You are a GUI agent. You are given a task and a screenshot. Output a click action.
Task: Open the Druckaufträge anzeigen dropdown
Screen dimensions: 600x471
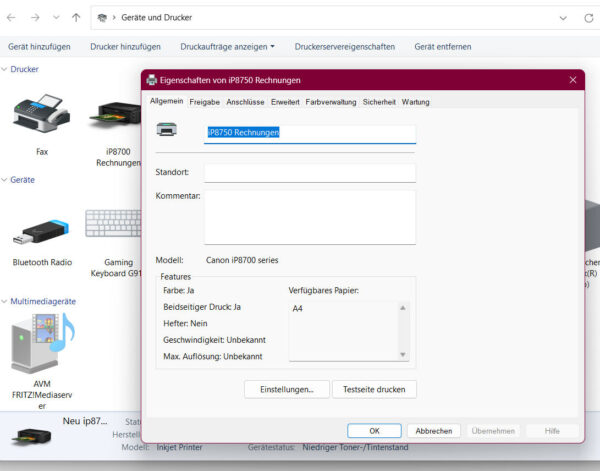pos(227,47)
